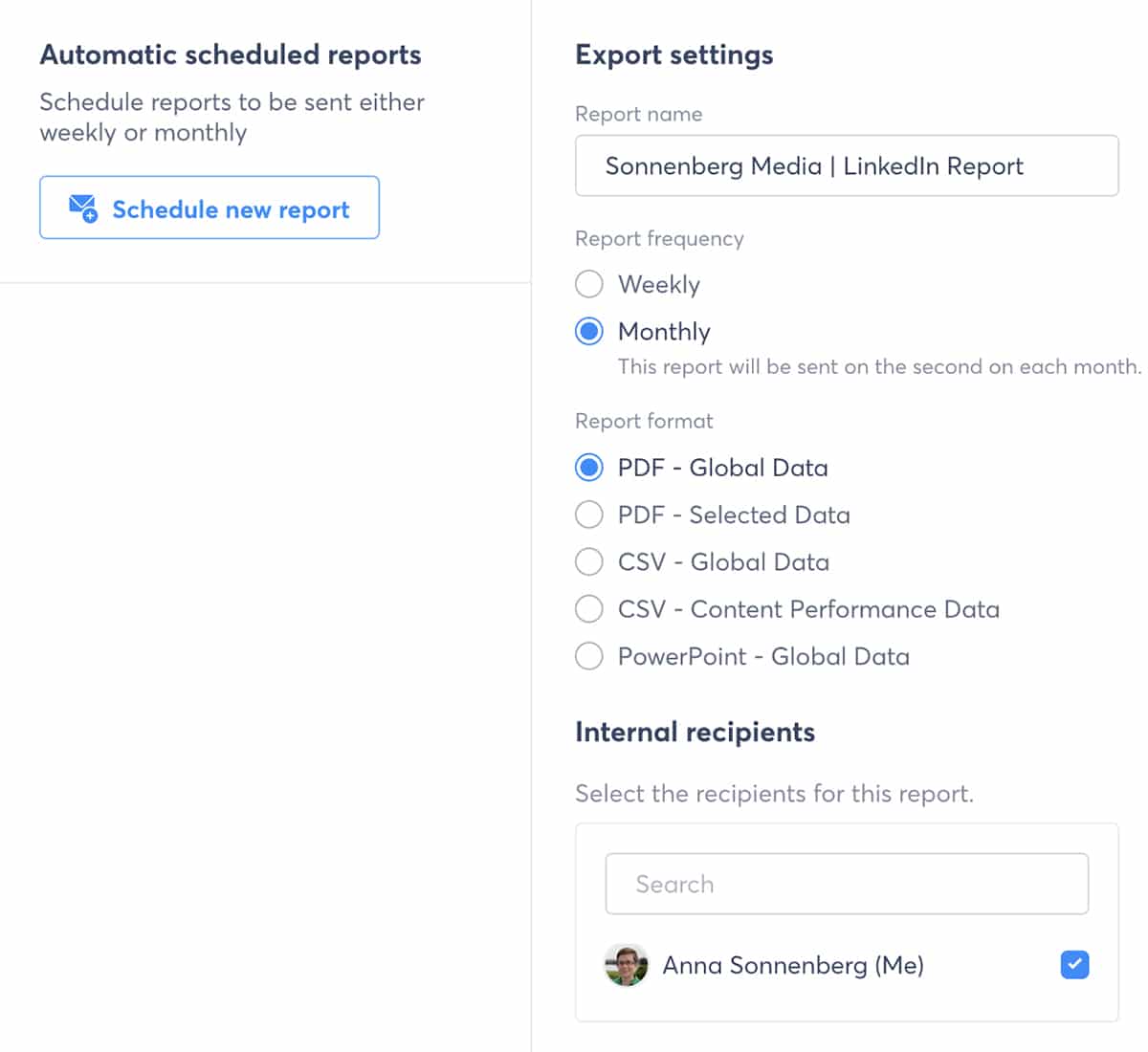Image resolution: width=1148 pixels, height=1052 pixels.
Task: Pick the PDF - Selected Data option
Action: tap(589, 515)
